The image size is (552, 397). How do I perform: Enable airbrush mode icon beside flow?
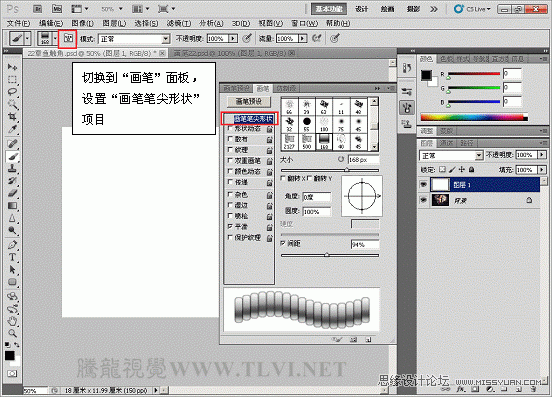[x=316, y=38]
